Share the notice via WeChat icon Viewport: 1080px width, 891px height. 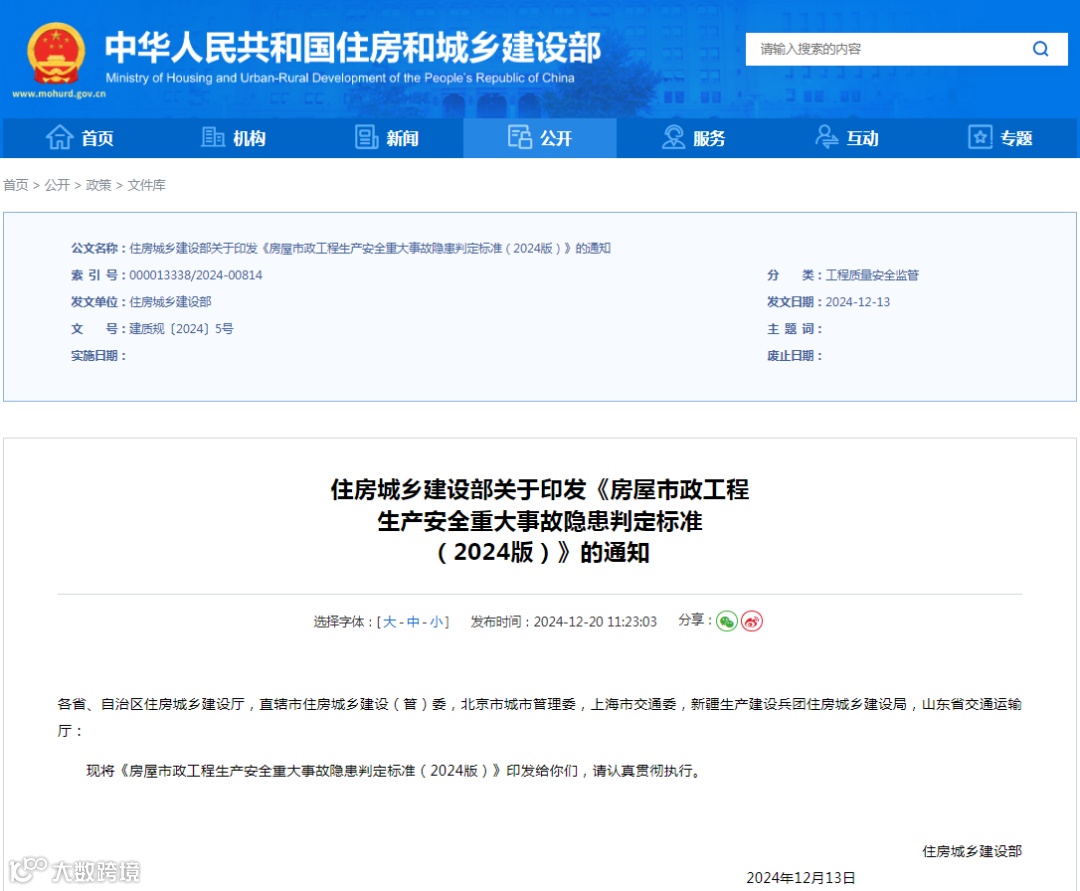coord(727,621)
